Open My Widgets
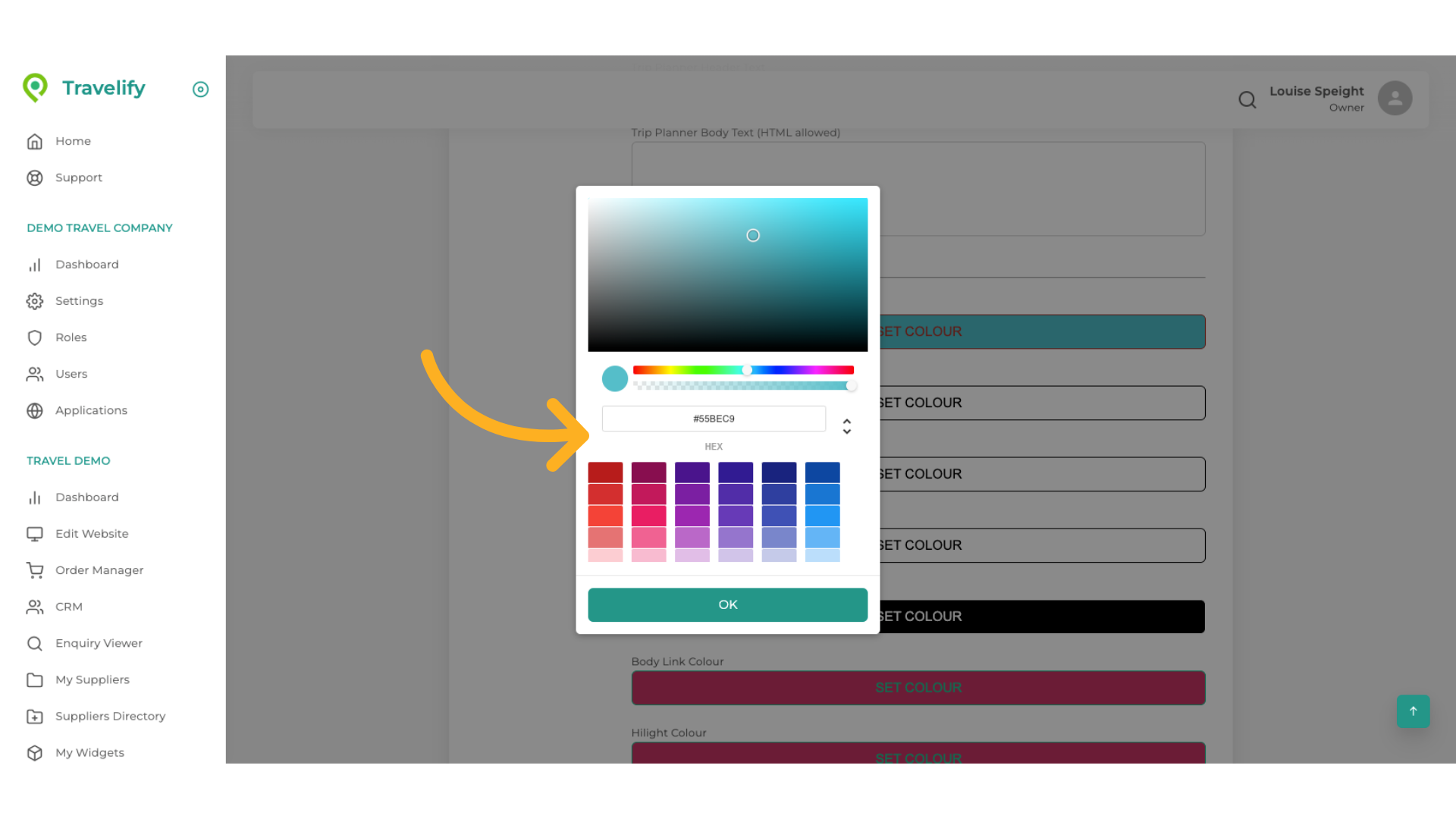This screenshot has height=819, width=1456. tap(89, 752)
